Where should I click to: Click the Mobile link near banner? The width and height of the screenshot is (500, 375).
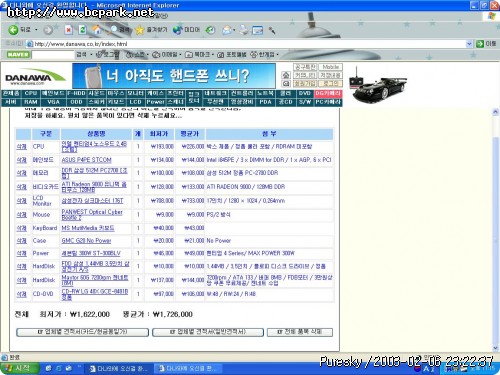pyautogui.click(x=330, y=67)
